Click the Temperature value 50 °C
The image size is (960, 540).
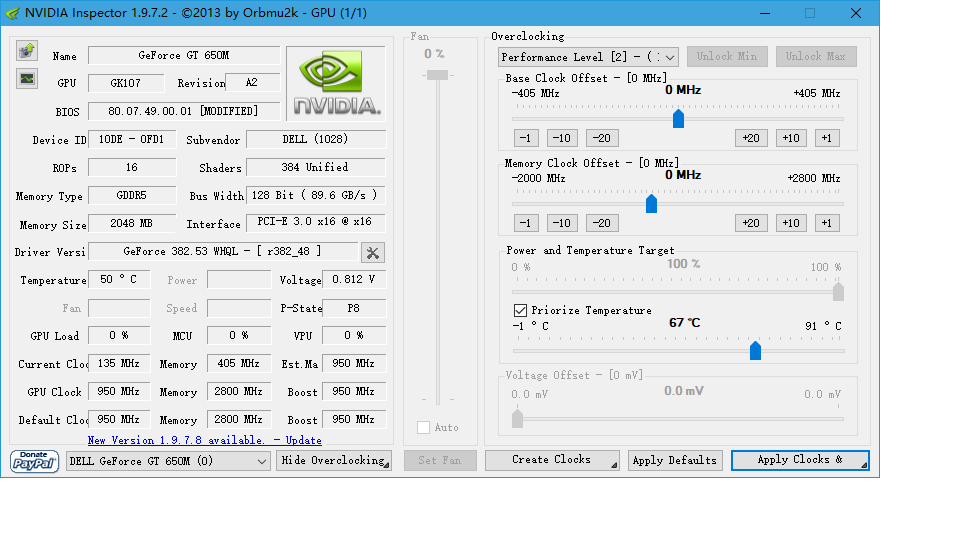tap(119, 280)
